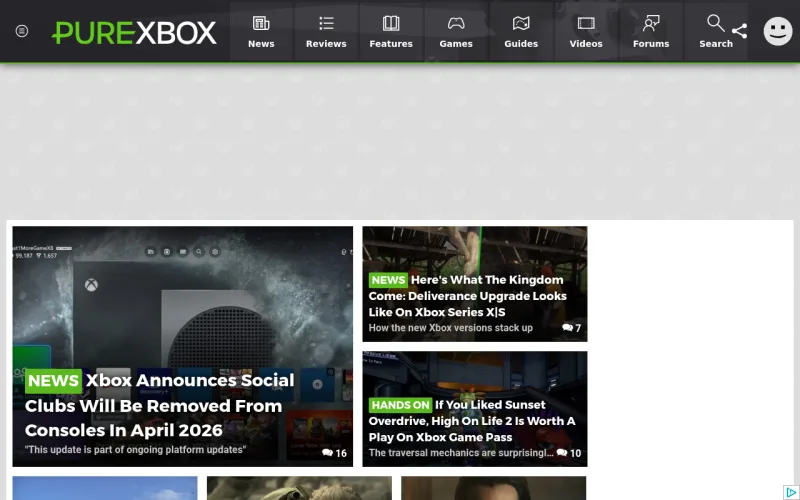This screenshot has height=500, width=800.
Task: Click the Search magnifier icon
Action: tap(715, 23)
